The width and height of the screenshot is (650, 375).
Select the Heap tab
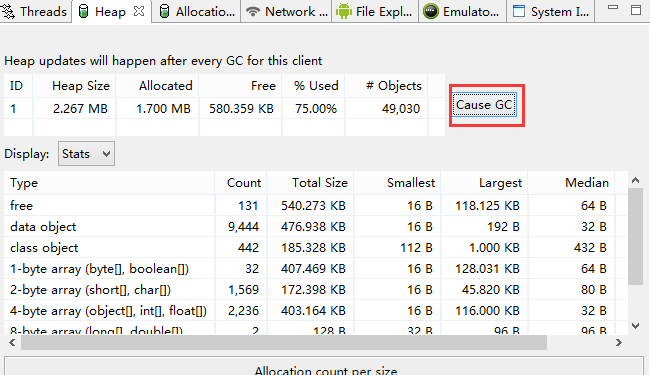tap(110, 12)
